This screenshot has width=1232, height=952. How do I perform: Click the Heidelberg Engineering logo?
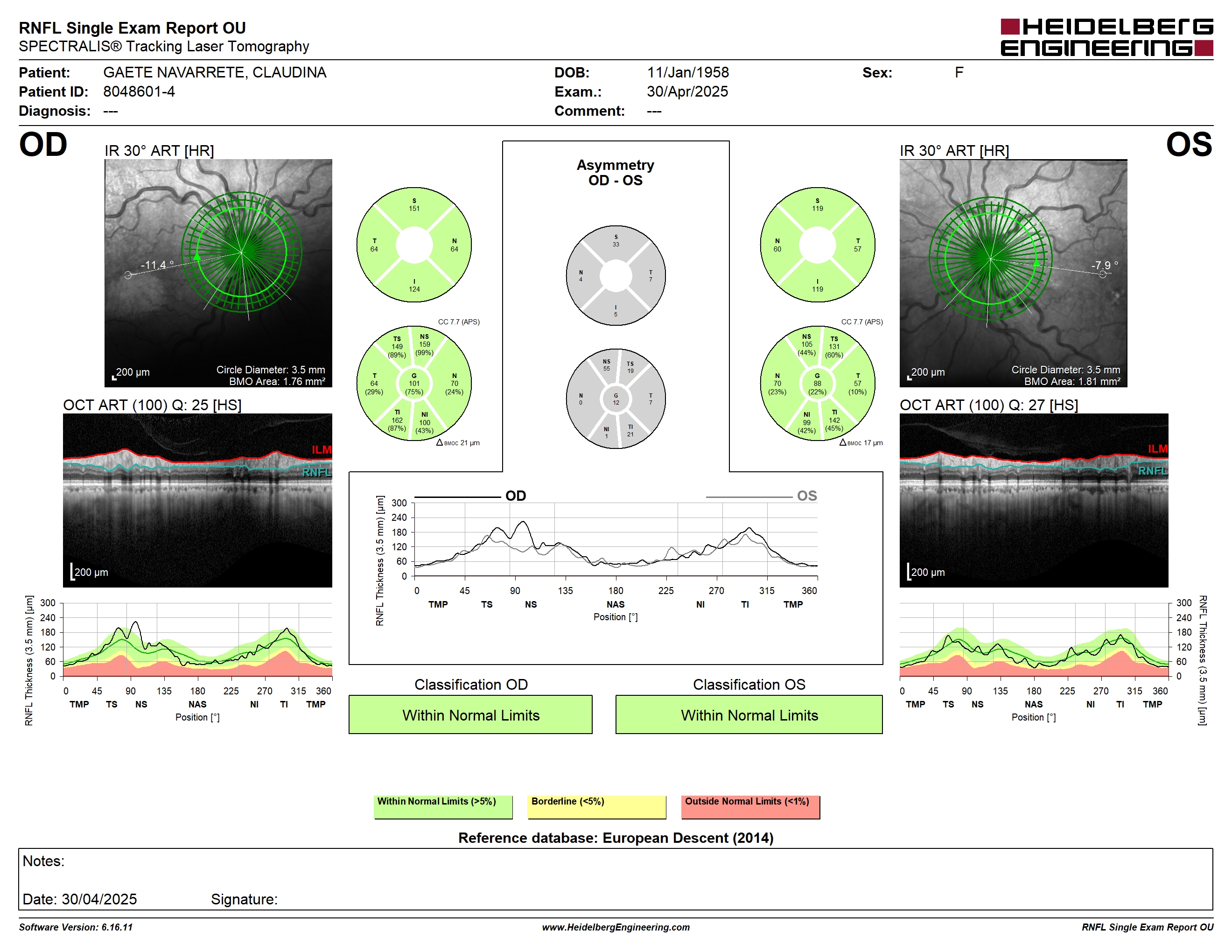click(1106, 38)
